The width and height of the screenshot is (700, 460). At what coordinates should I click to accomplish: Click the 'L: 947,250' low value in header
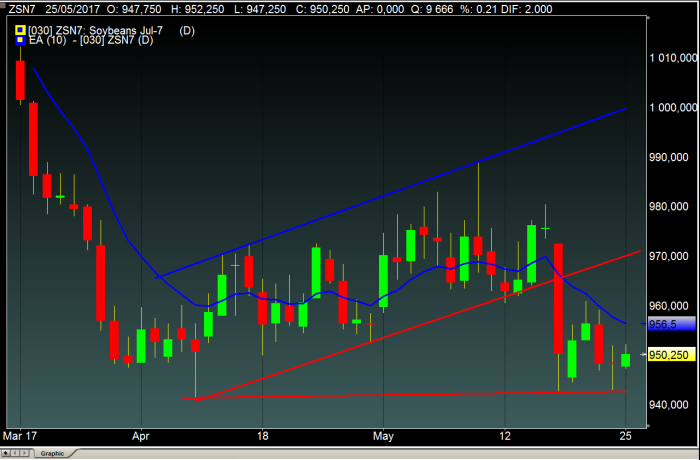260,9
